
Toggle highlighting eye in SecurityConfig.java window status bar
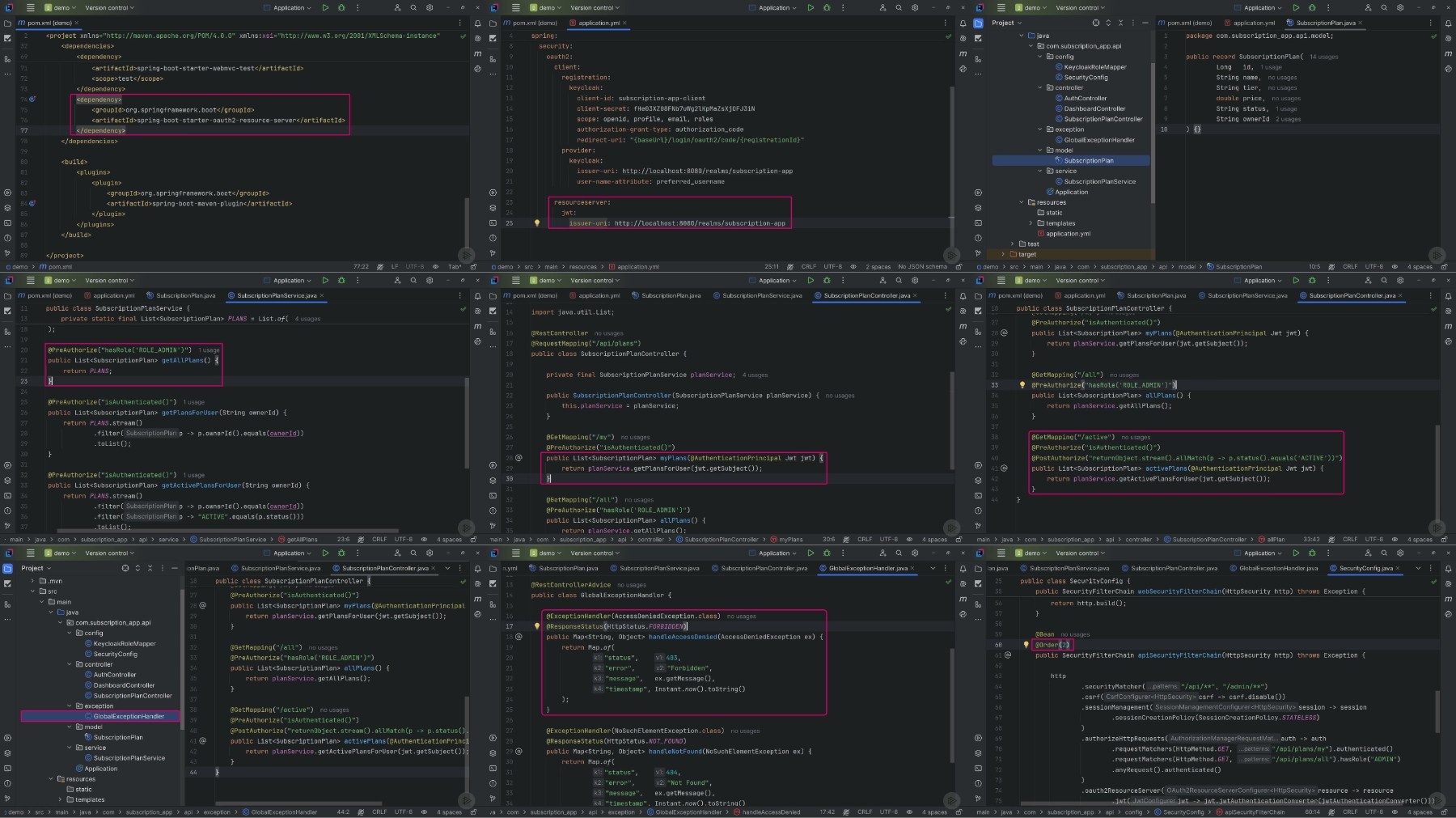[x=1395, y=812]
